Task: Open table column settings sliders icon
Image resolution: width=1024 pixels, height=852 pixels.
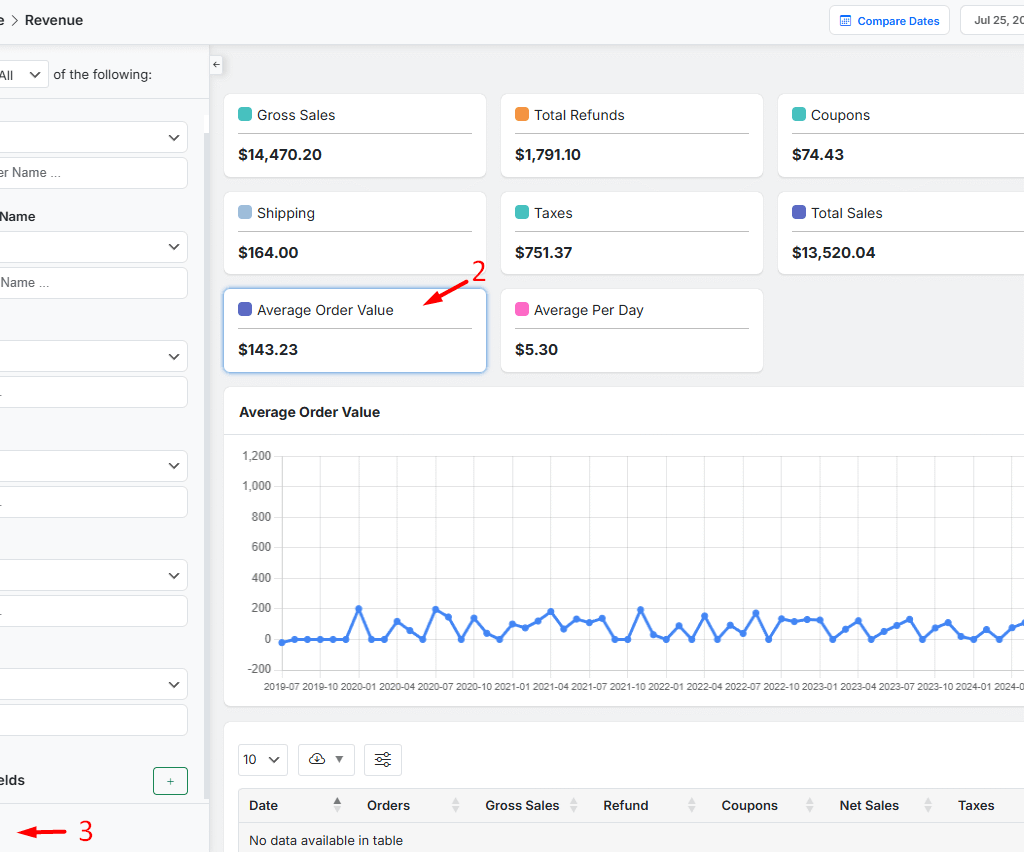Action: [383, 760]
